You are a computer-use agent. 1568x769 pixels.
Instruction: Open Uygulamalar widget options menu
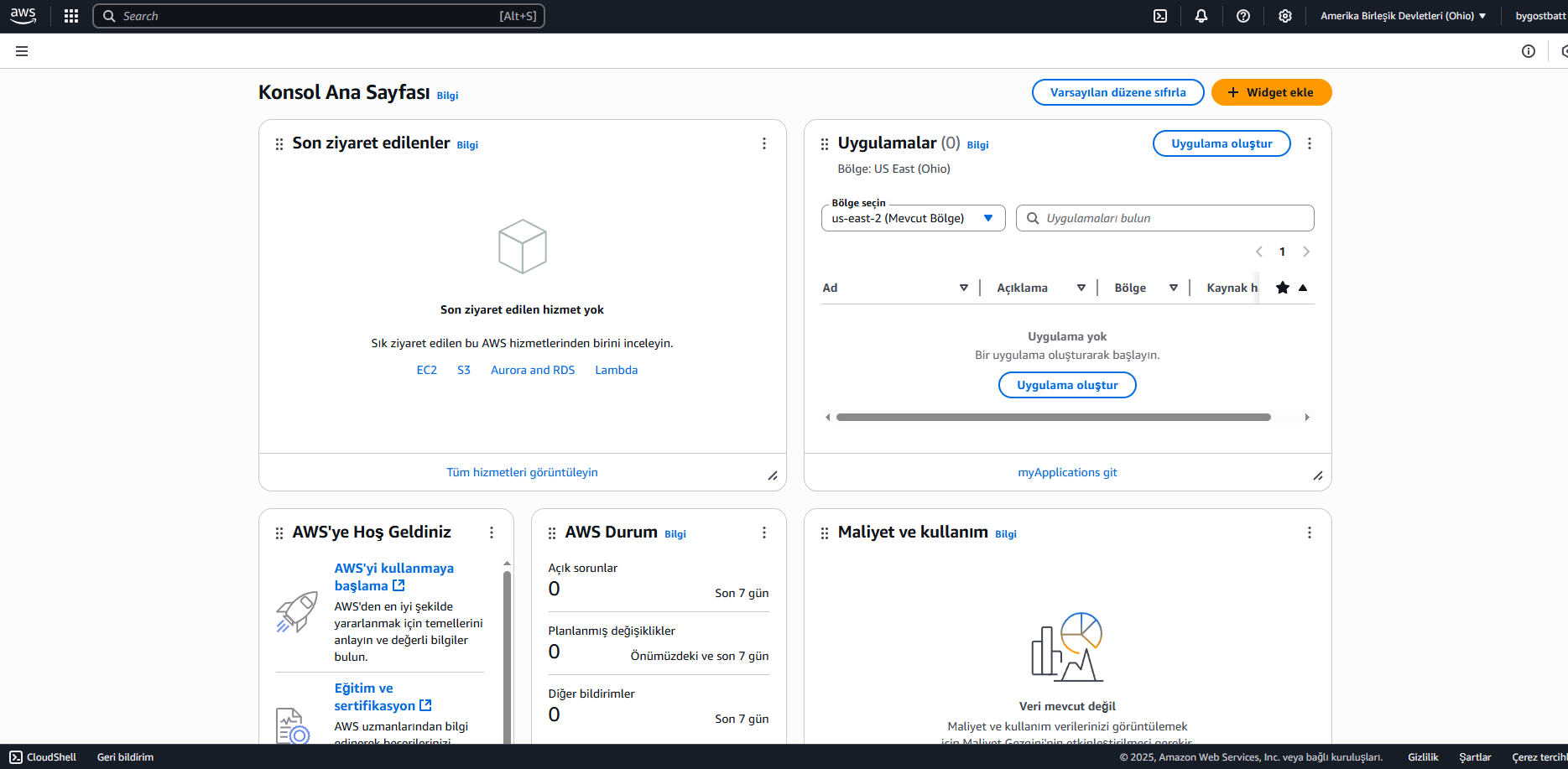[1310, 143]
